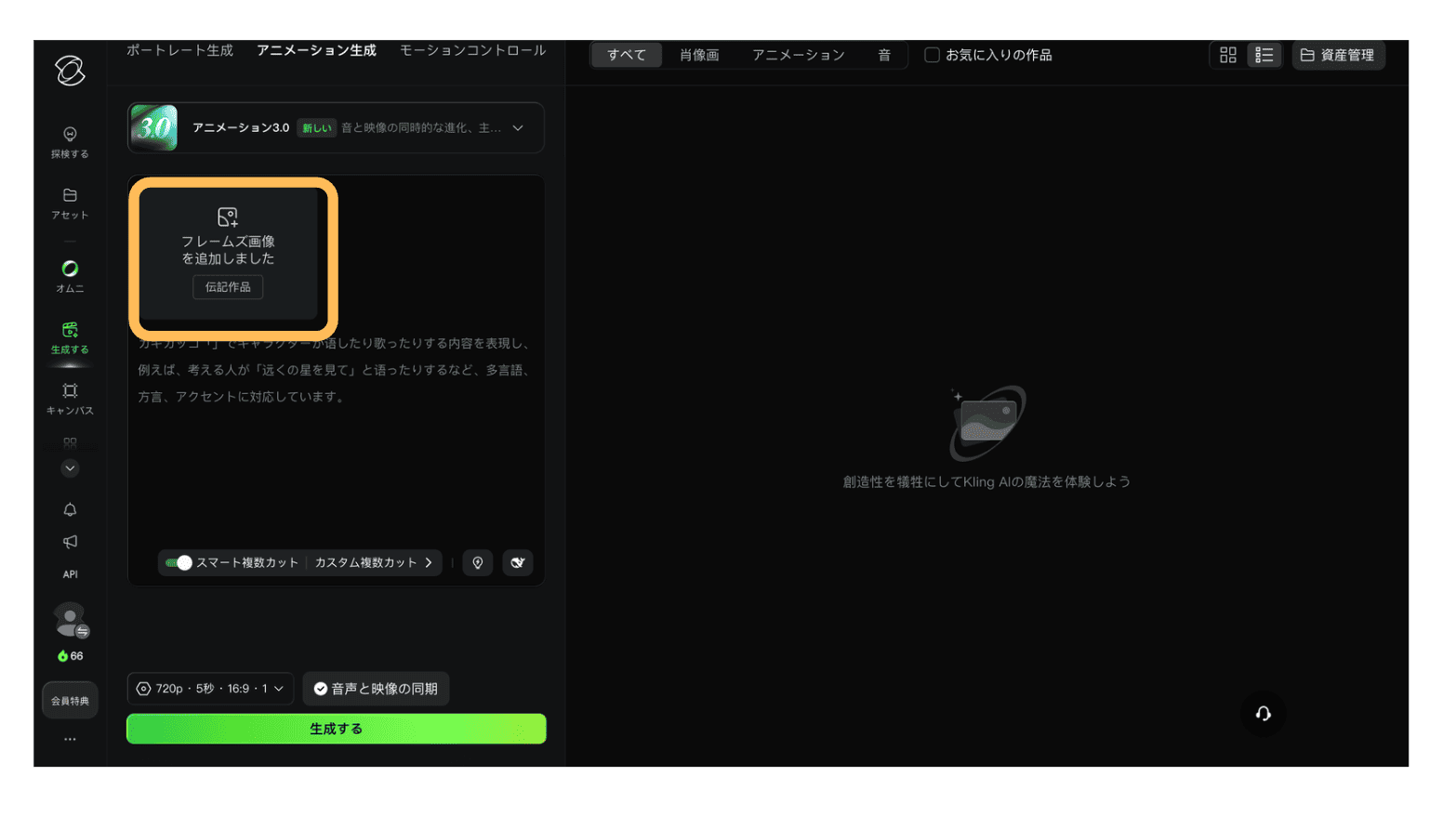Viewport: 1456px width, 816px height.
Task: Click the フレームズ画像 upload area
Action: (x=228, y=249)
